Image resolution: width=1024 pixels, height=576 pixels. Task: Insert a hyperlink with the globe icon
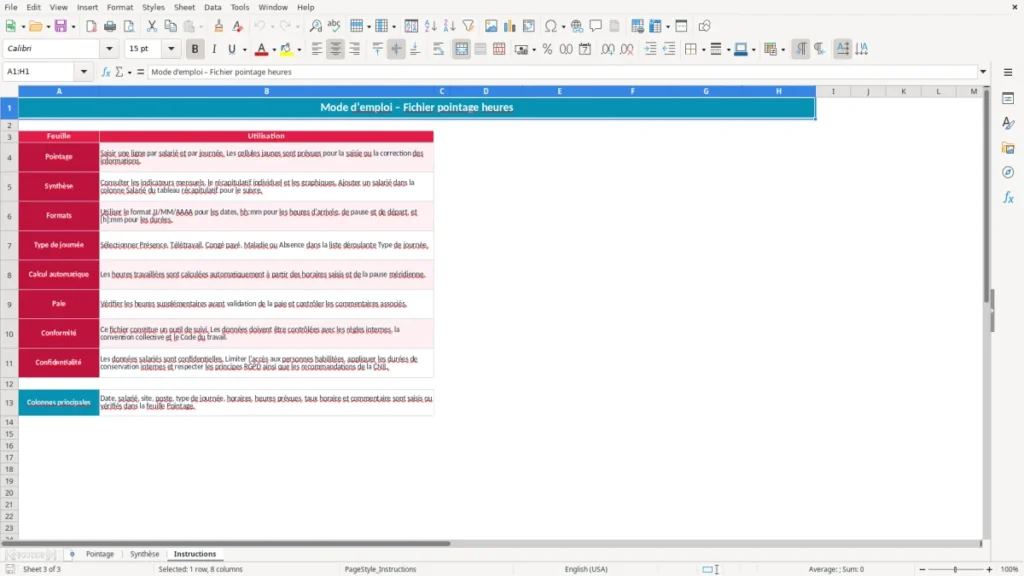pos(577,26)
